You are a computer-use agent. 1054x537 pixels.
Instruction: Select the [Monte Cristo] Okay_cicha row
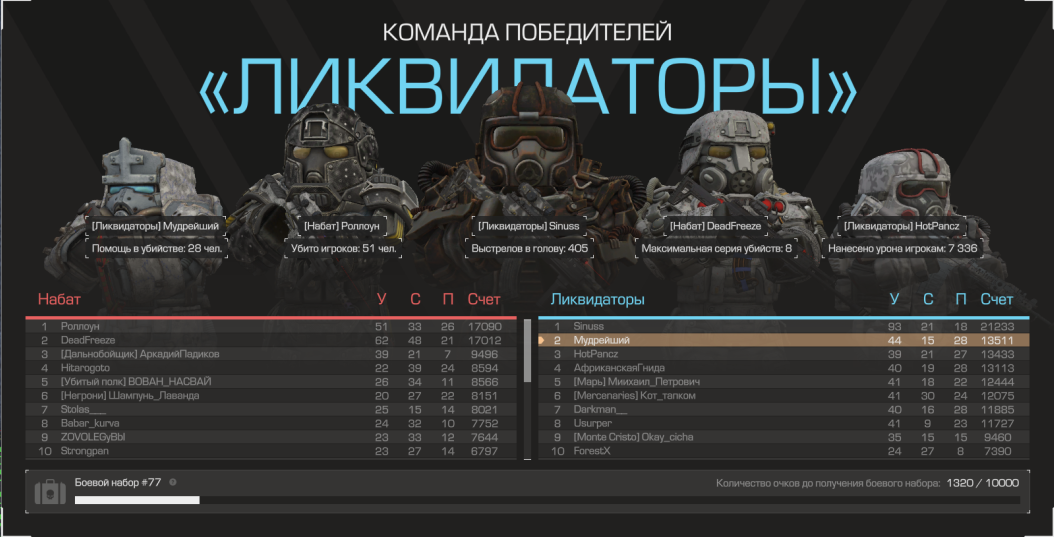(784, 437)
